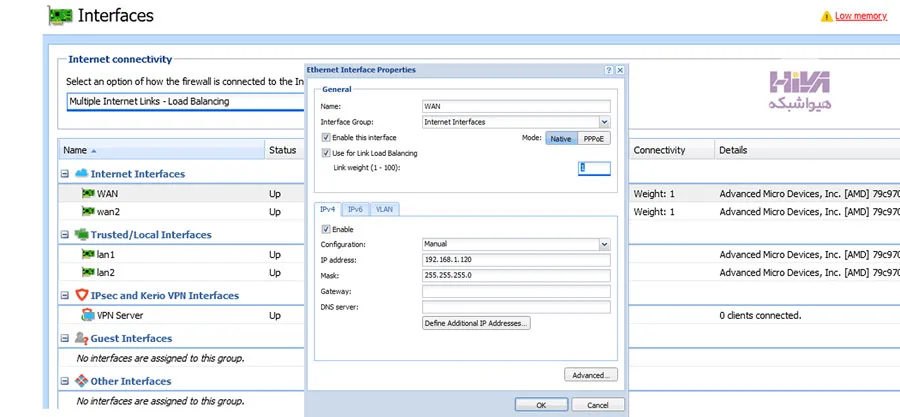Click 'Weight: 1' in the wan2 row

[654, 212]
